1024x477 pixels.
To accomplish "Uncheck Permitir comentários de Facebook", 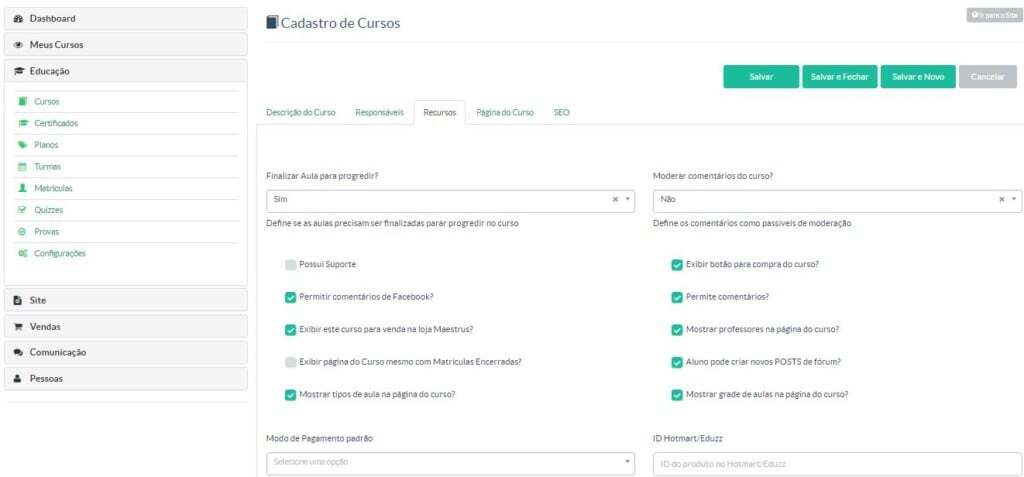I will (290, 297).
